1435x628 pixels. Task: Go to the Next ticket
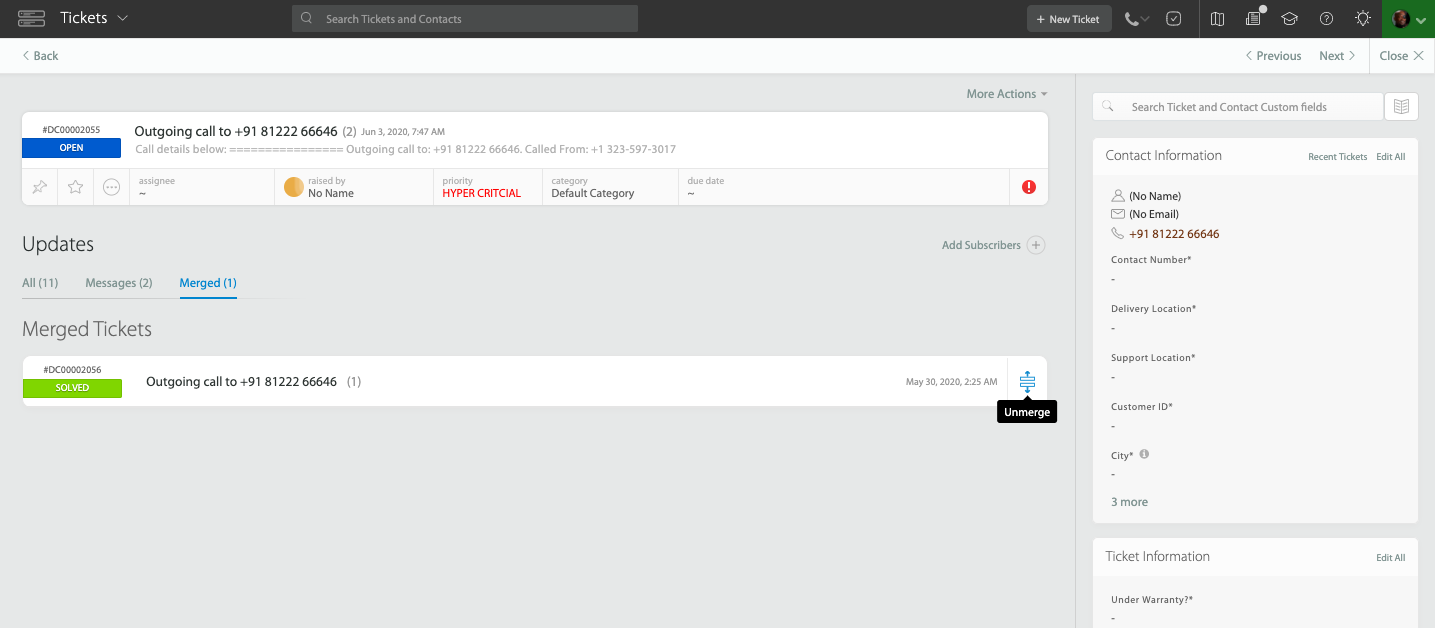(x=1337, y=56)
